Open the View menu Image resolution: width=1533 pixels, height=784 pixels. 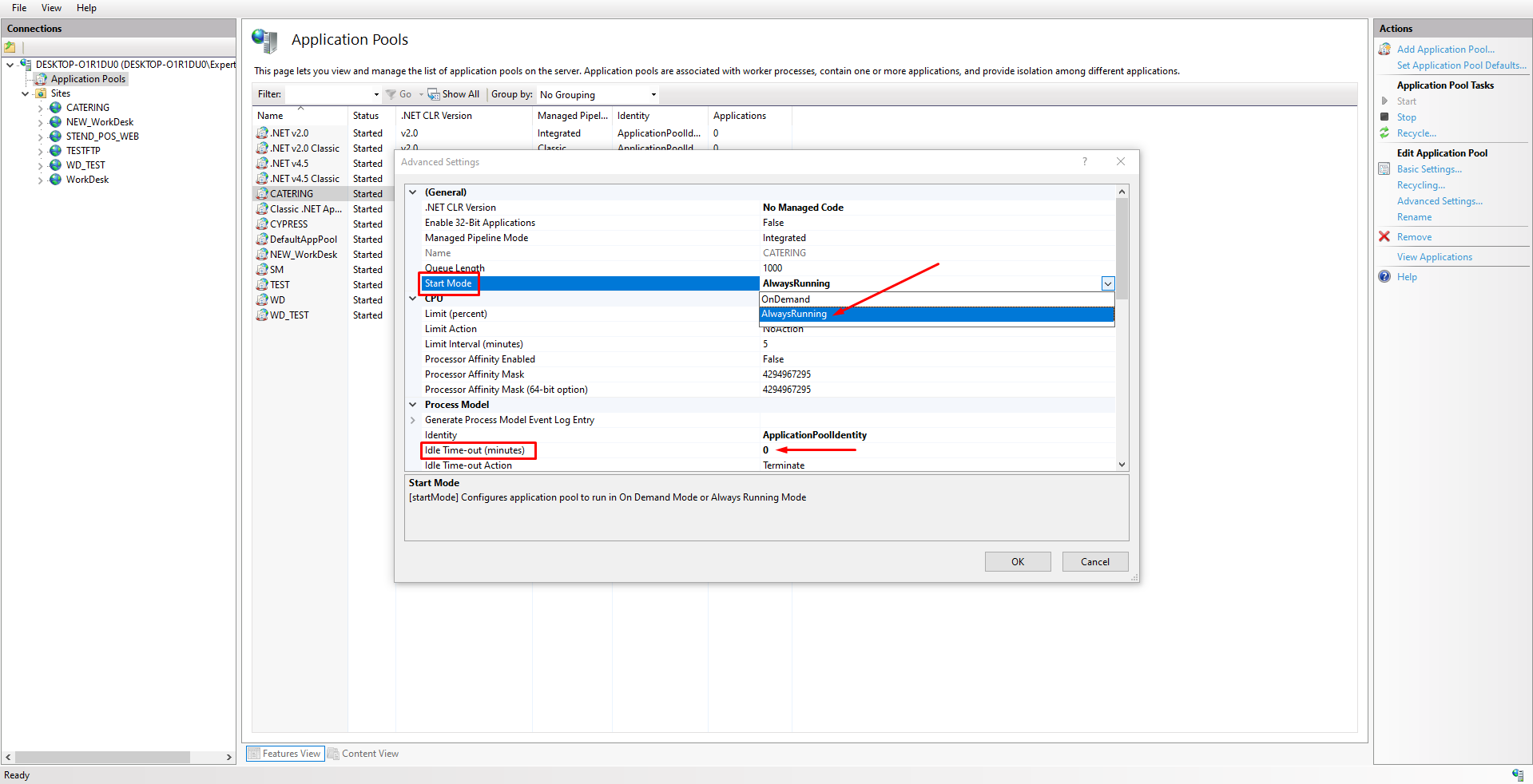coord(51,8)
